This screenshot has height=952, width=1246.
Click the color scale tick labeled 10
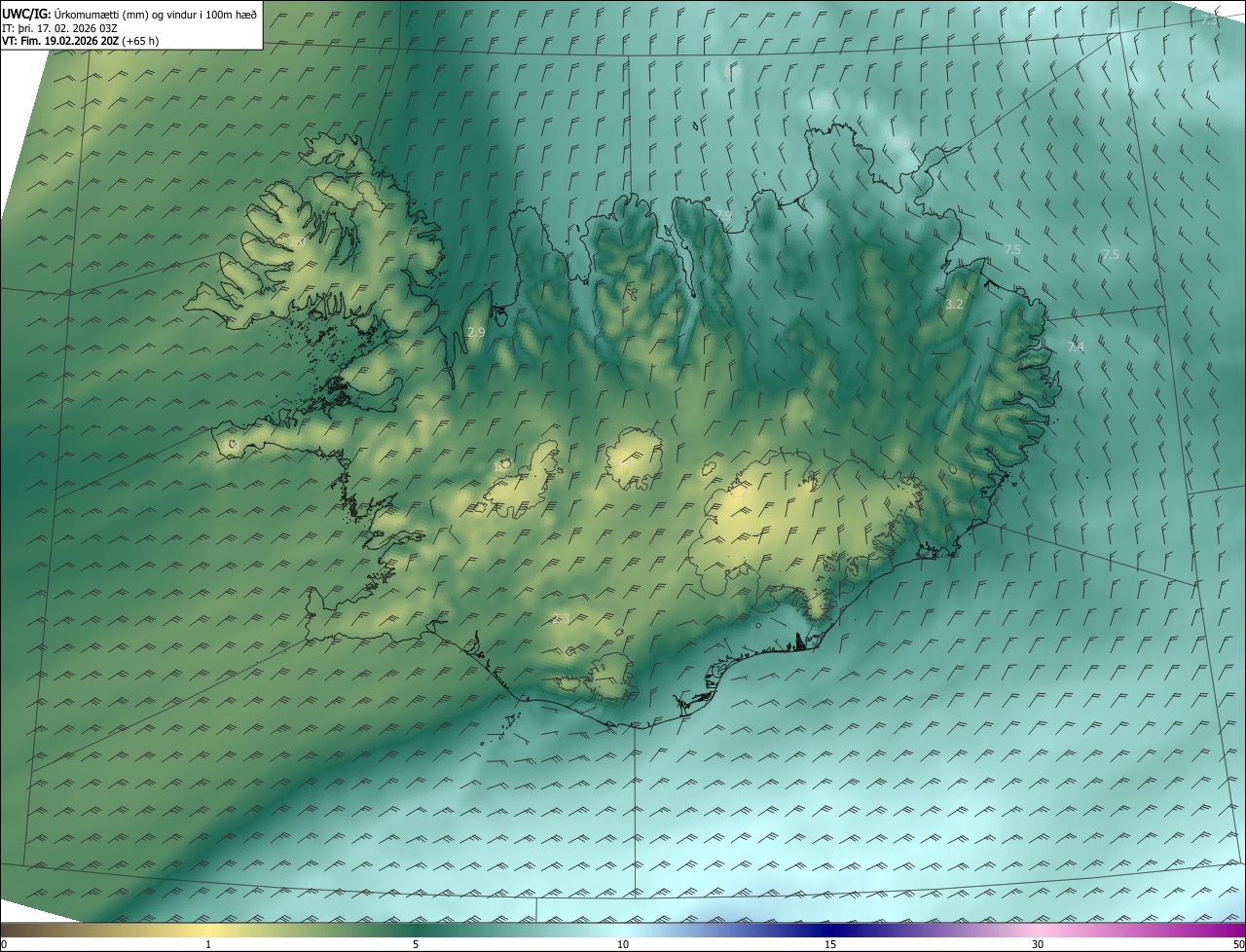pyautogui.click(x=623, y=944)
